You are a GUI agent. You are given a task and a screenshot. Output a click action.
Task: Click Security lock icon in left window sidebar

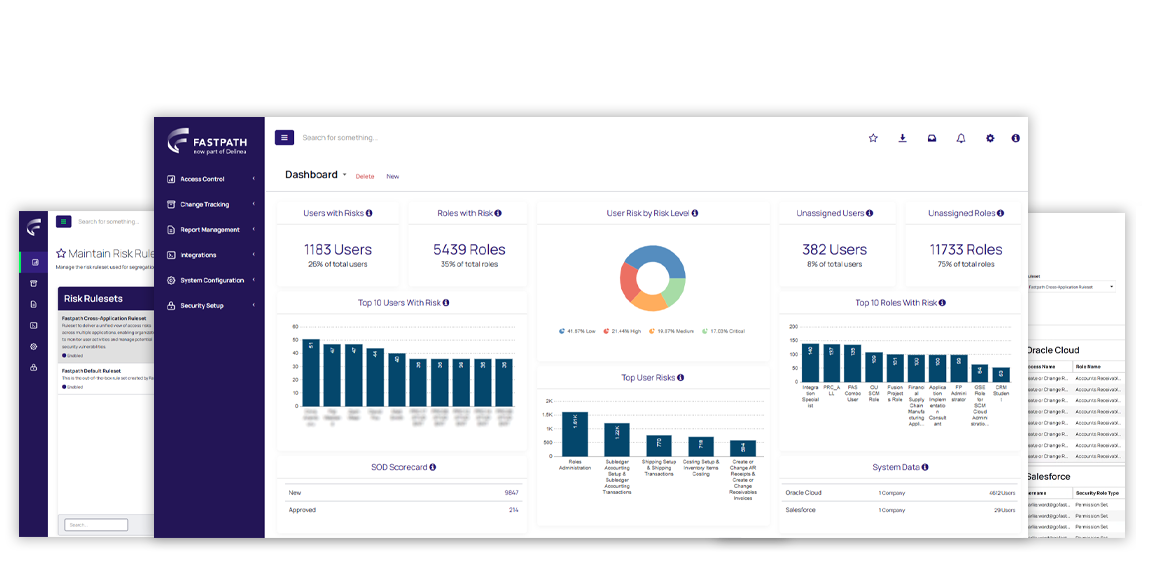tap(34, 367)
